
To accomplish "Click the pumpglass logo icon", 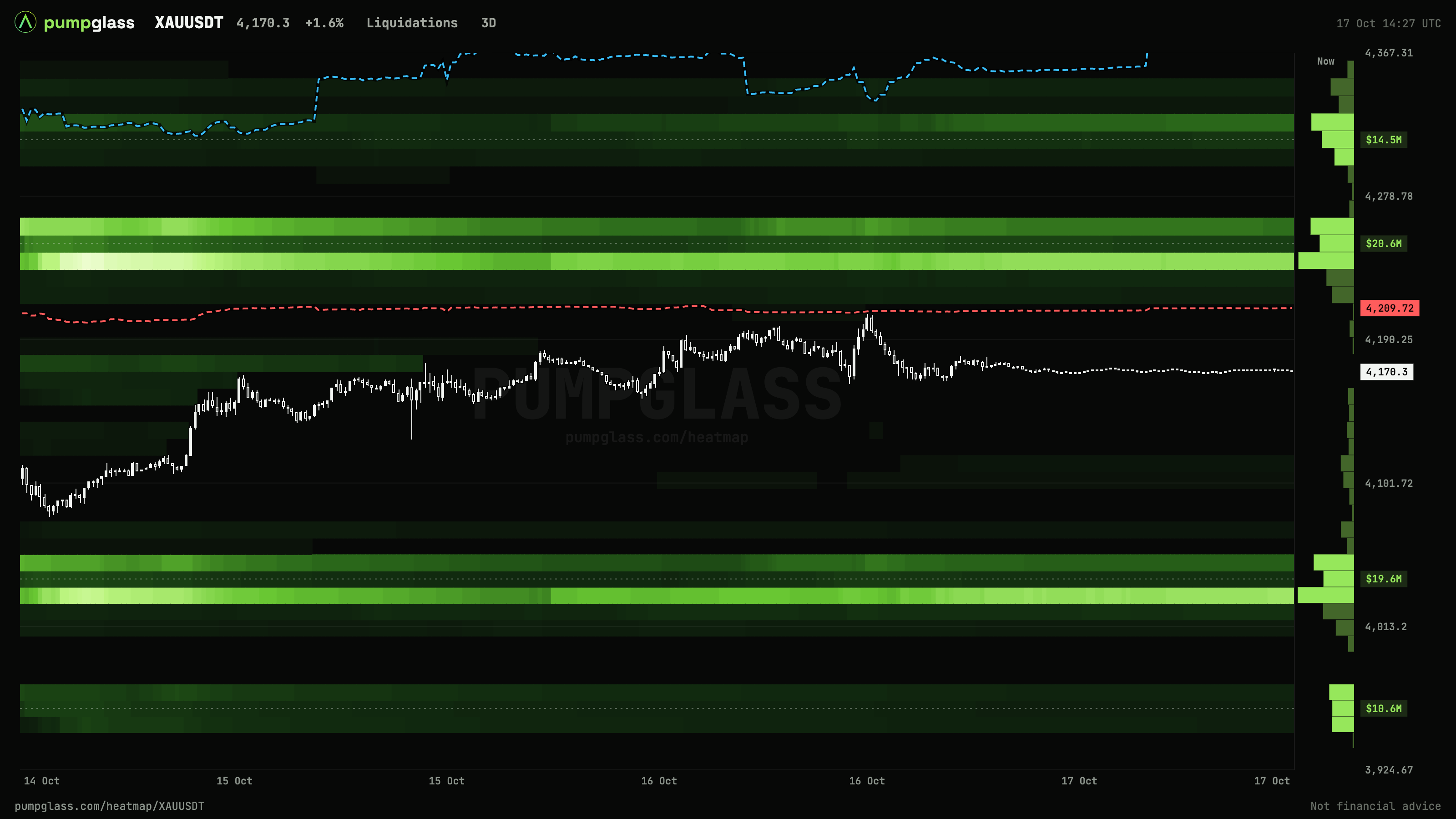I will pos(25,23).
